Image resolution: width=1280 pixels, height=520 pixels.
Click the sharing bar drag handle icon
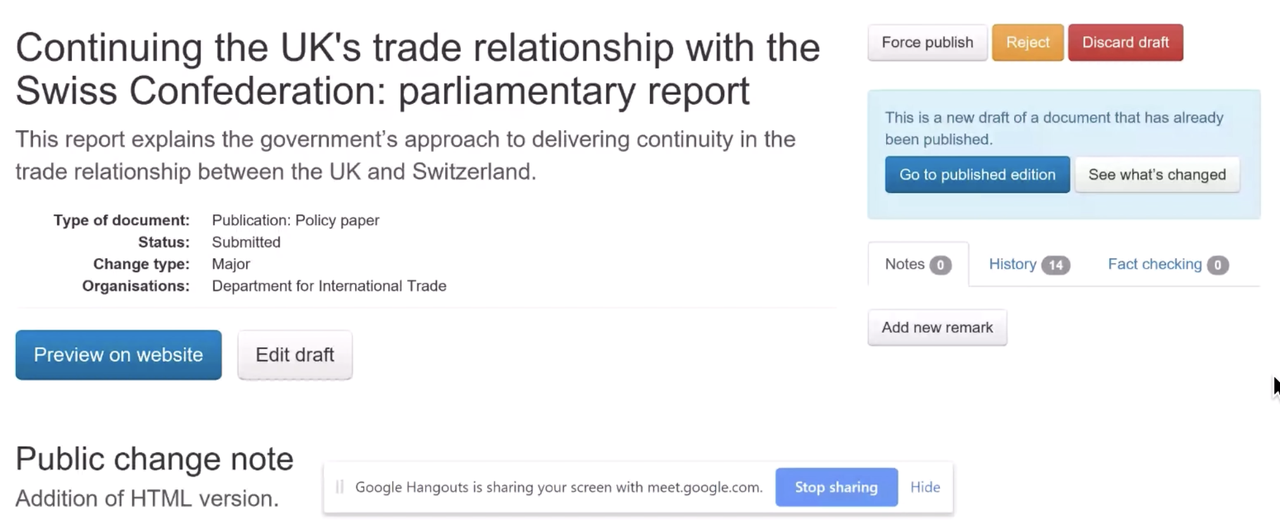[x=340, y=487]
